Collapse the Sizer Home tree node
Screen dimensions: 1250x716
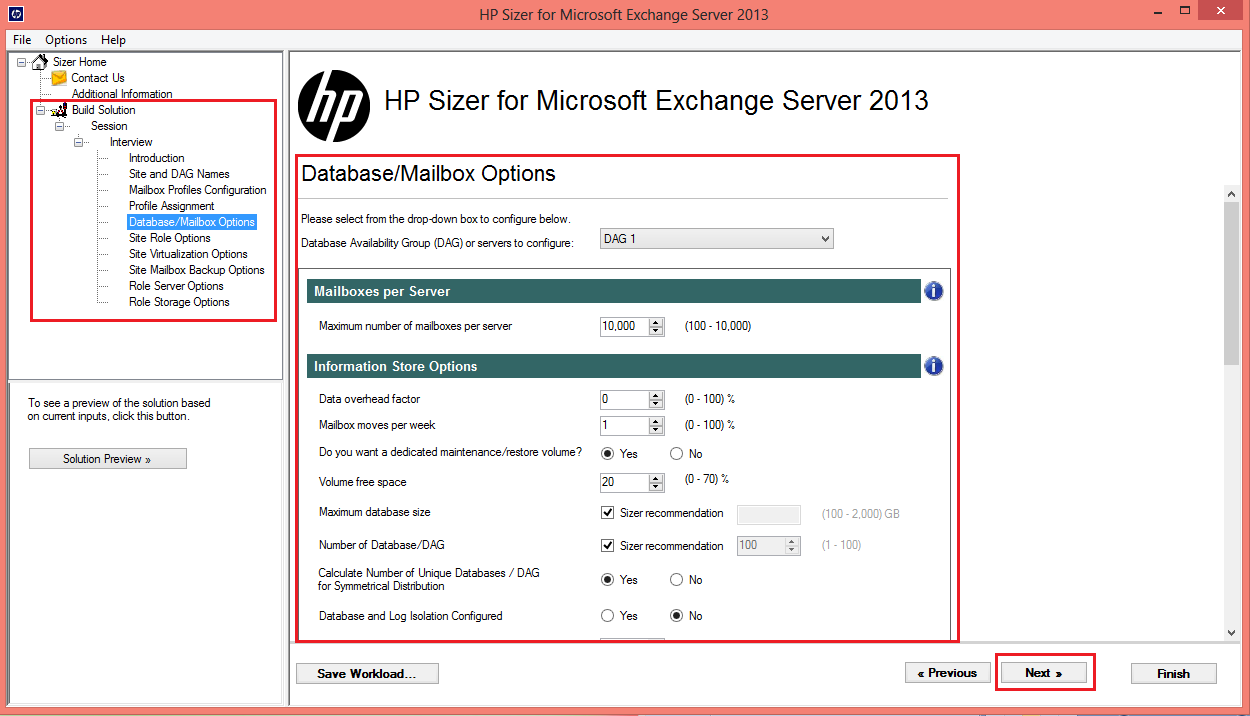click(x=22, y=62)
